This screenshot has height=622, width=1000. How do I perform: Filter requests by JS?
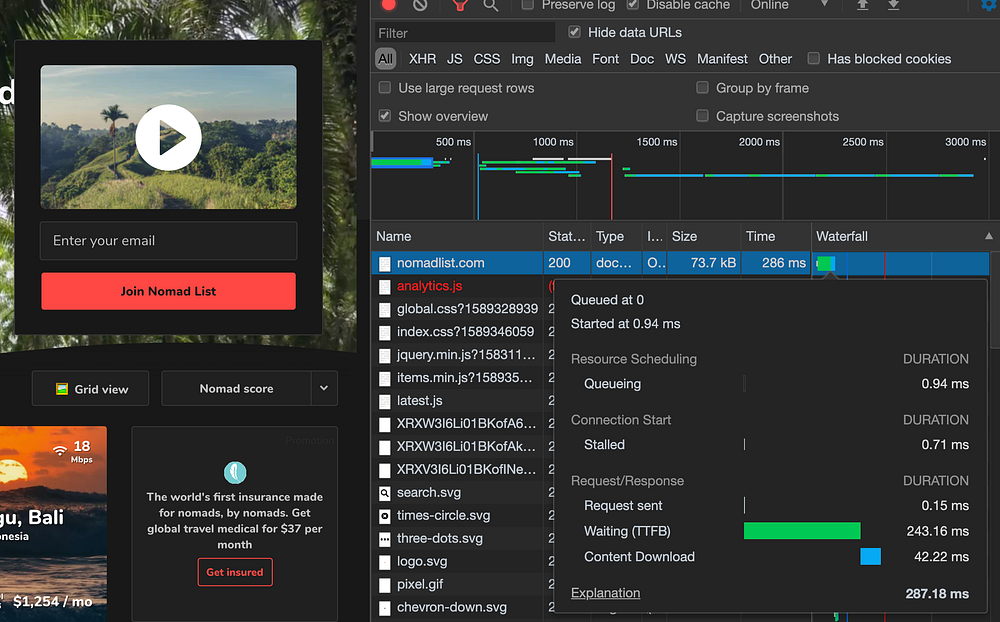click(x=455, y=59)
